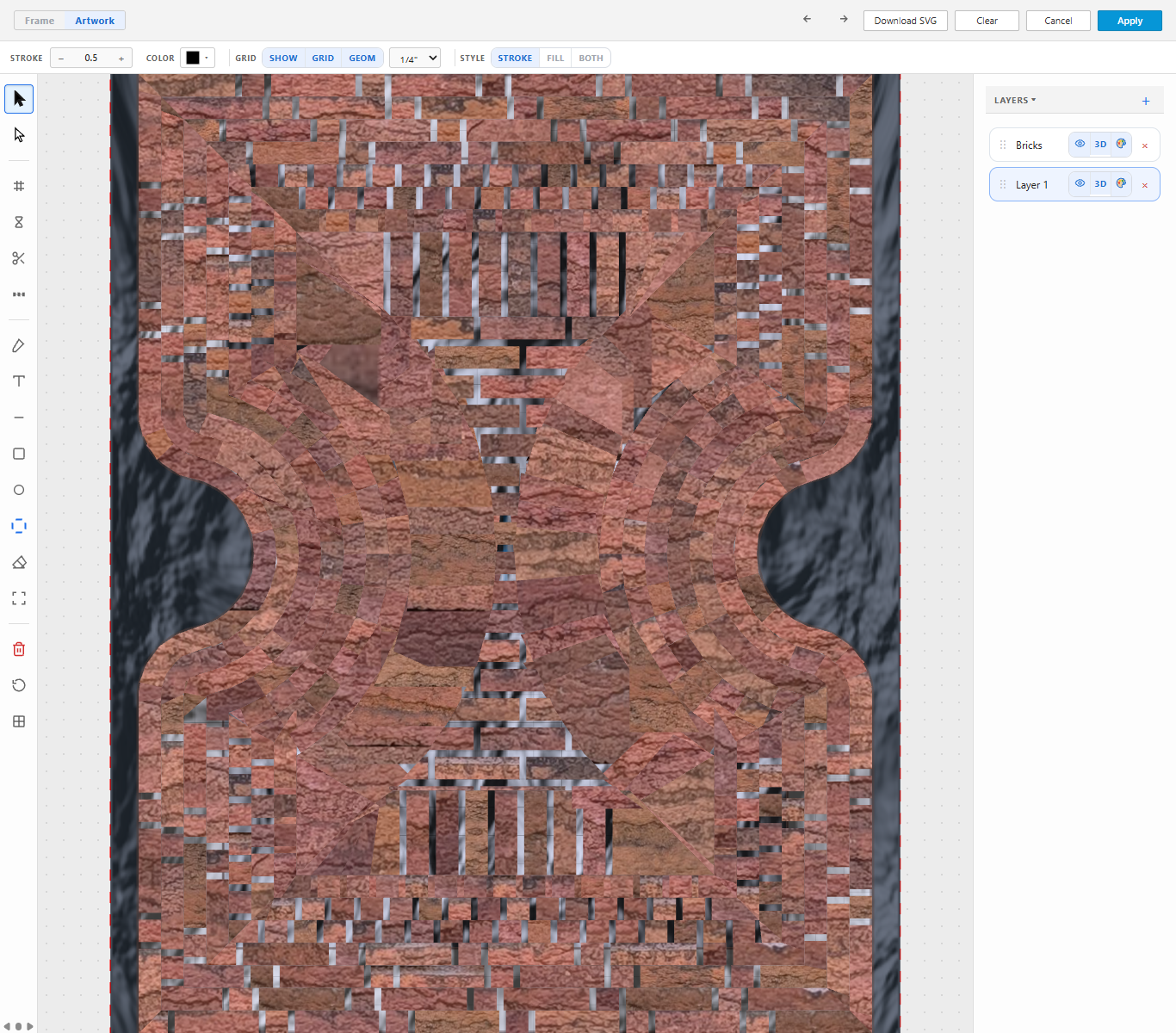This screenshot has width=1176, height=1033.
Task: Click the hash grid tool icon
Action: pos(19,186)
